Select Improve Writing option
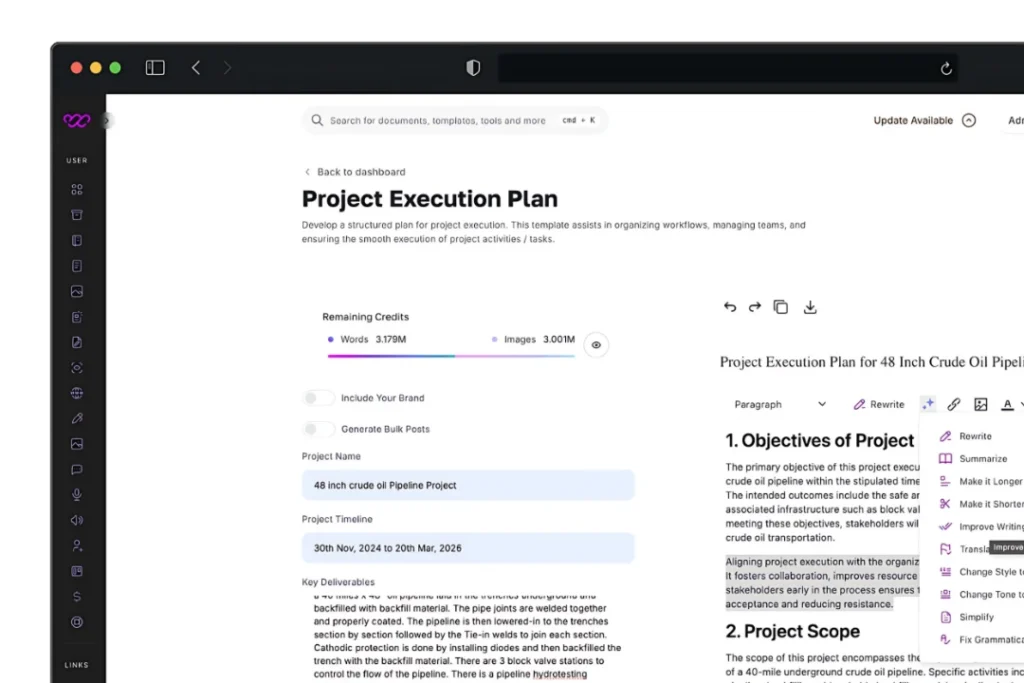The width and height of the screenshot is (1024, 683). pyautogui.click(x=981, y=526)
